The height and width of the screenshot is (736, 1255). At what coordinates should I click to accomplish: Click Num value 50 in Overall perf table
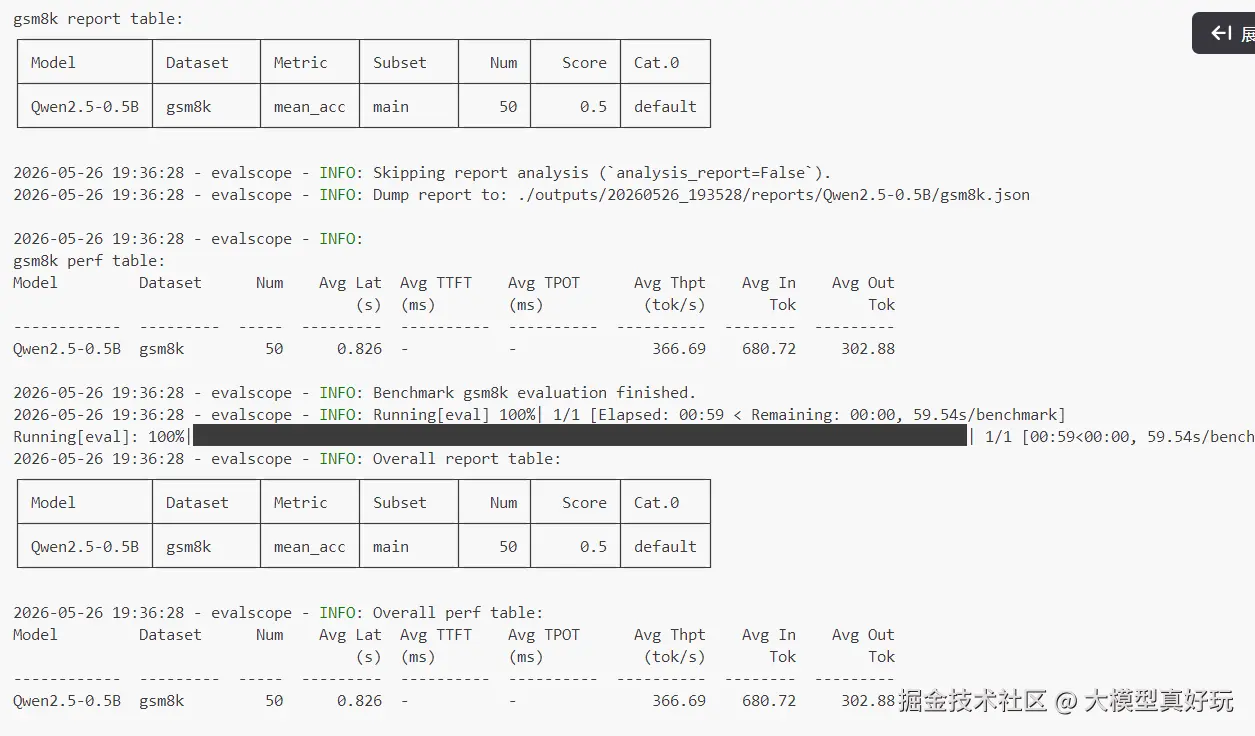[274, 701]
